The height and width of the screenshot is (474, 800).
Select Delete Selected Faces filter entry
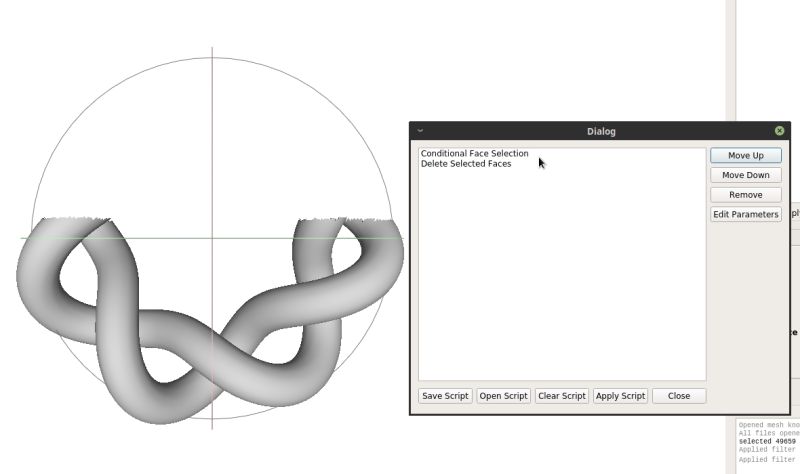[466, 164]
